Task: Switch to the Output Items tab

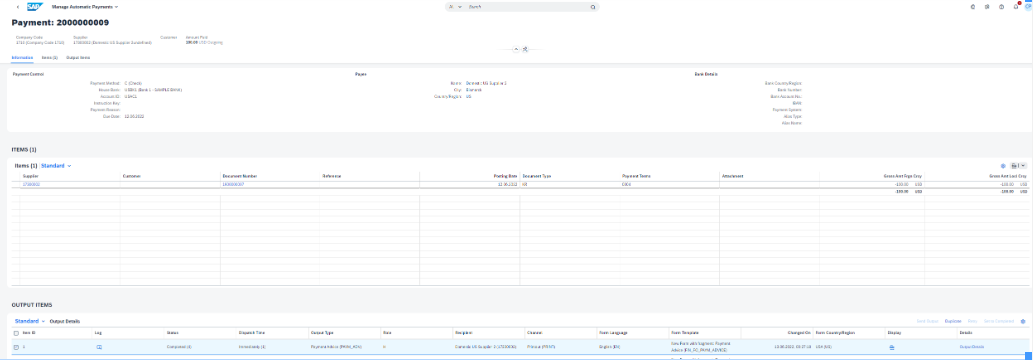Action: [78, 58]
